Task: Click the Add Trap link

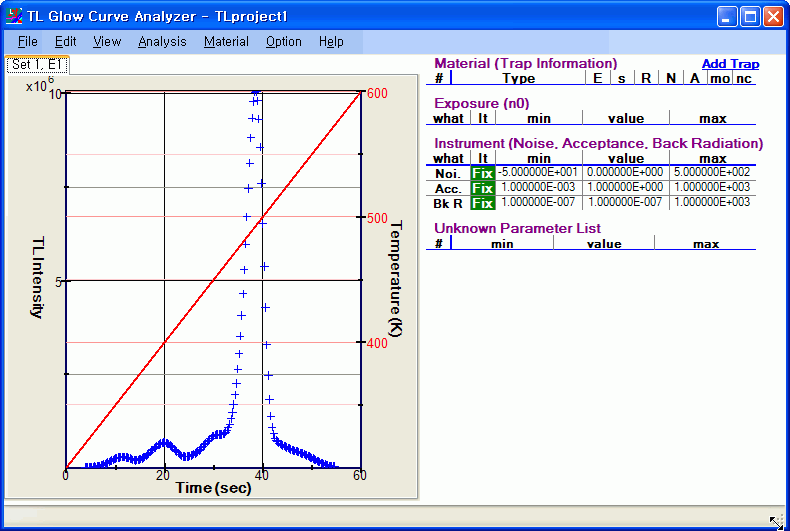Action: 730,64
